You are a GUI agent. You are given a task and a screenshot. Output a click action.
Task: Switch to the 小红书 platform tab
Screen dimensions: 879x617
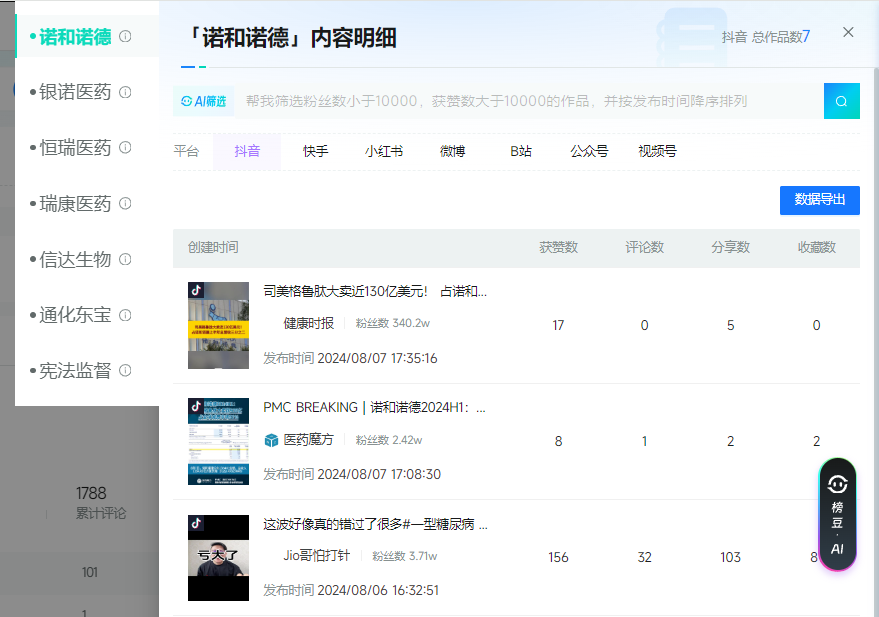coord(384,151)
